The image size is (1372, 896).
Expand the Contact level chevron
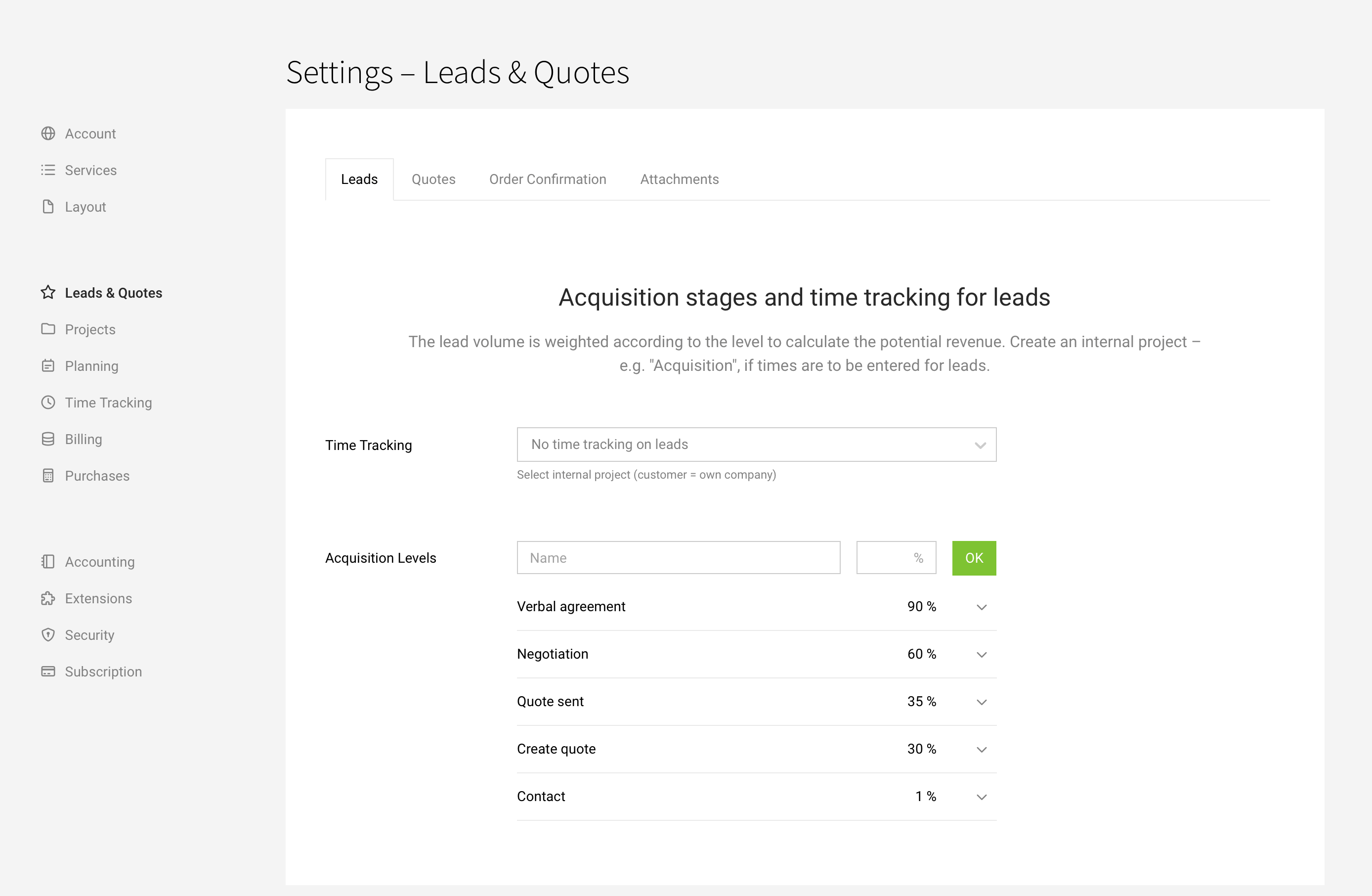[x=982, y=797]
